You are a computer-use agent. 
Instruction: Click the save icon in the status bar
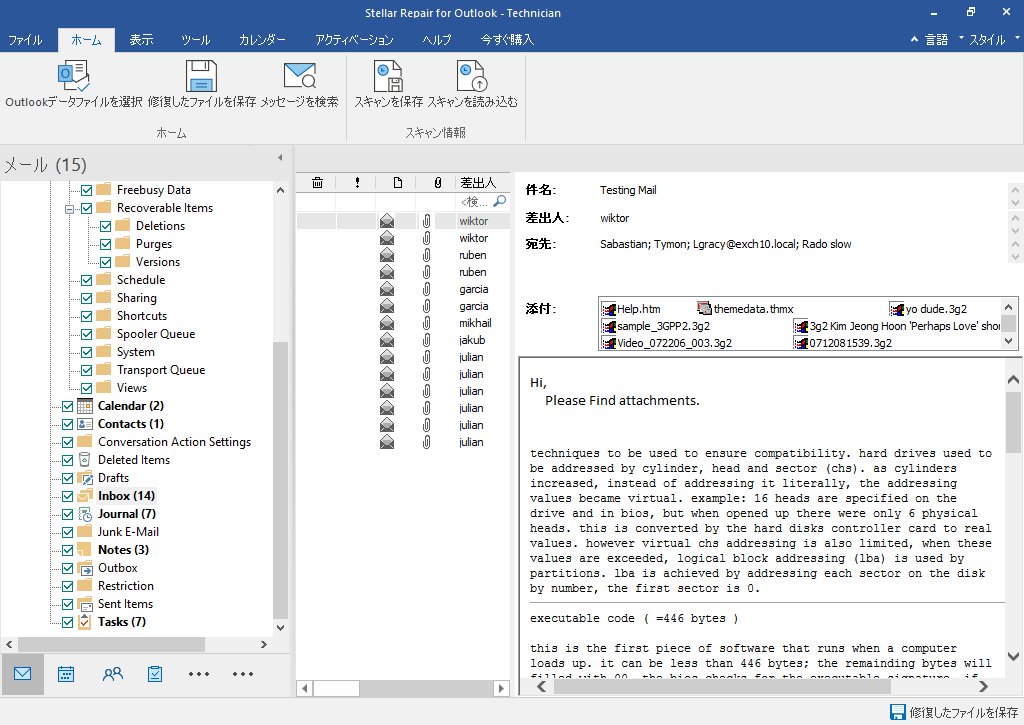click(898, 712)
